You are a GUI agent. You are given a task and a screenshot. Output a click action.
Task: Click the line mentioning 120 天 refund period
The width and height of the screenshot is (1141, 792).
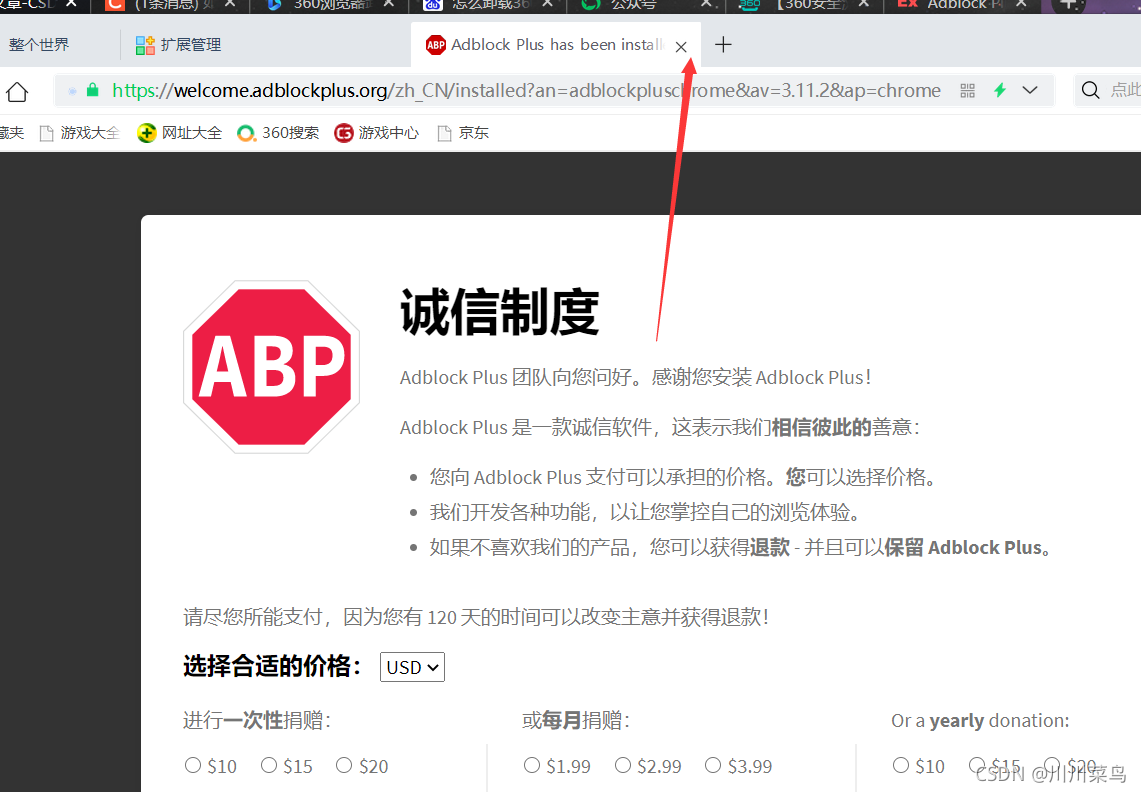pyautogui.click(x=476, y=617)
